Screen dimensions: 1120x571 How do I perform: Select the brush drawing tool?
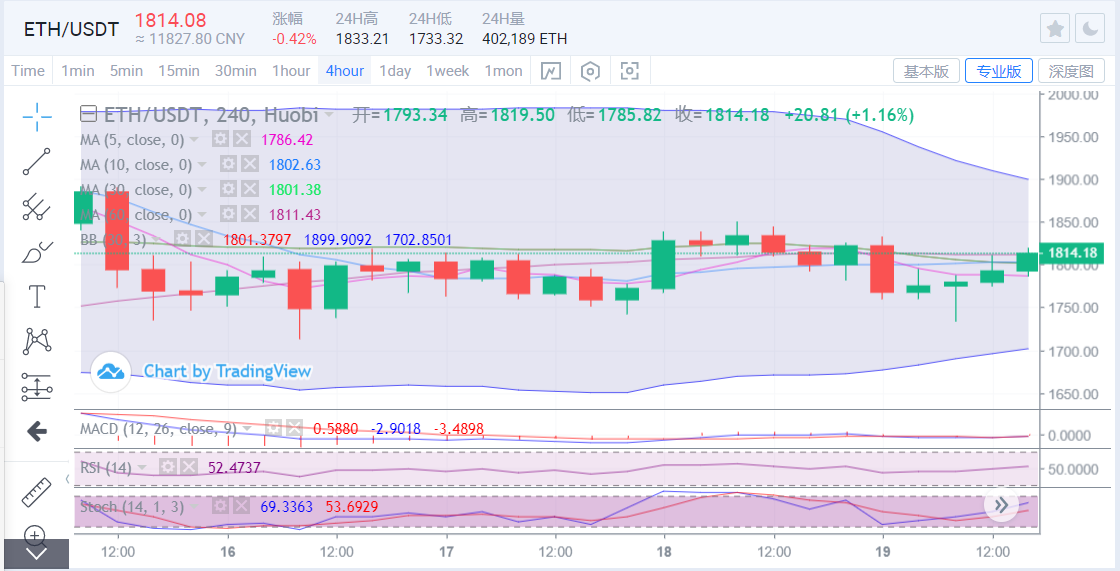pos(36,252)
